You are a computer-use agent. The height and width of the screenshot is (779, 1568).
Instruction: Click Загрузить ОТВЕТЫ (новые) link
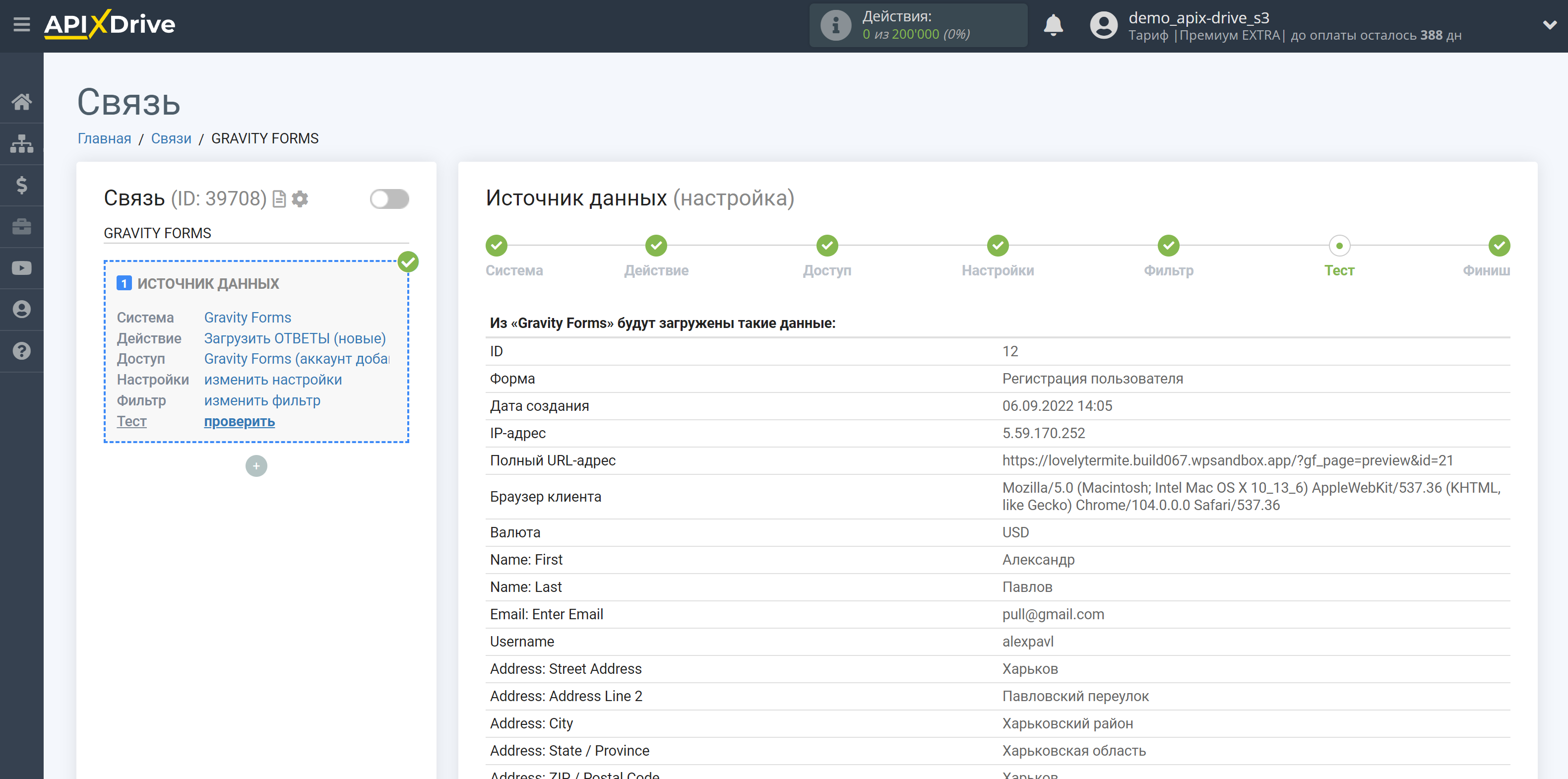[295, 338]
